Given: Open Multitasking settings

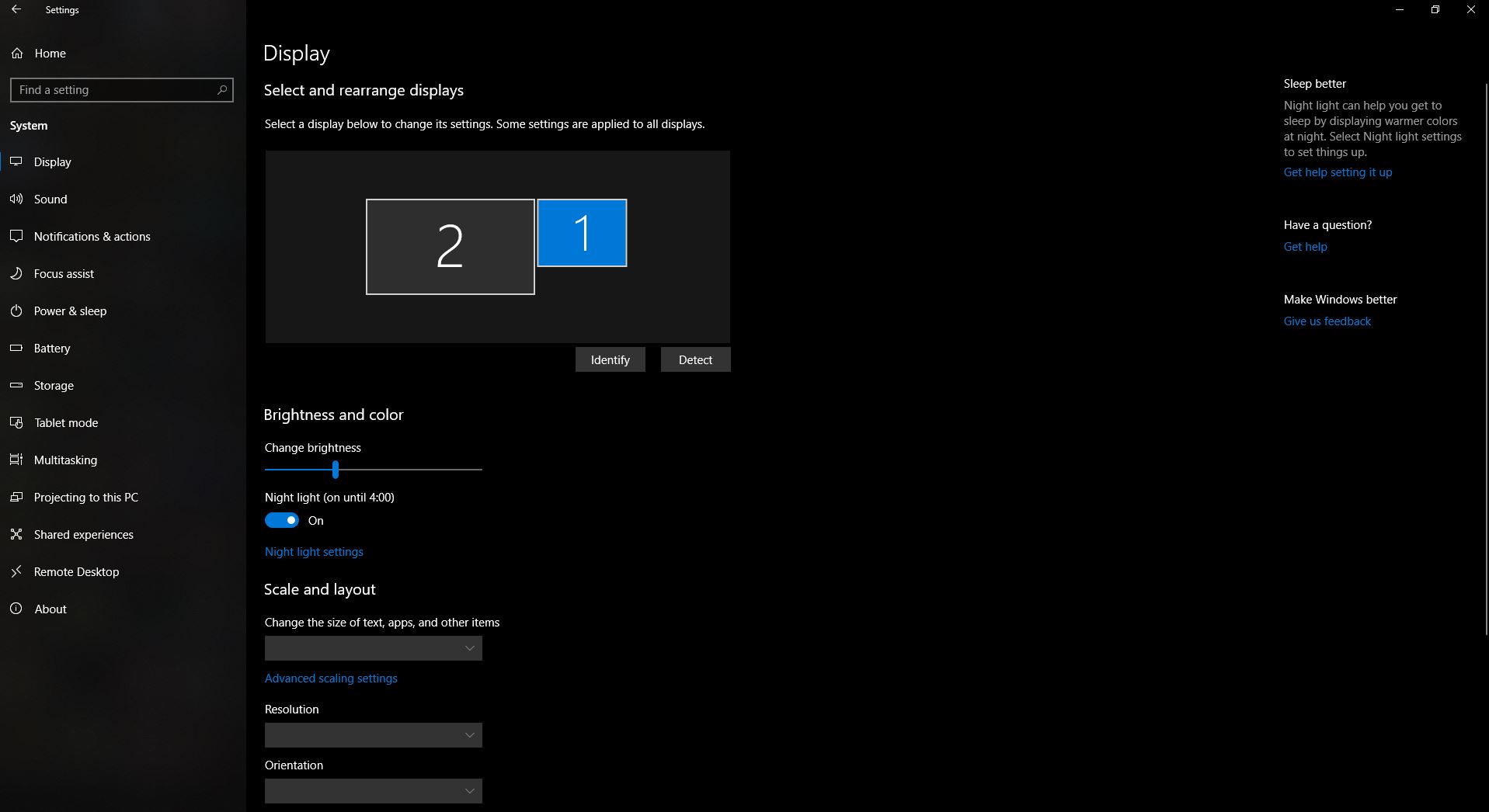Looking at the screenshot, I should 123,460.
